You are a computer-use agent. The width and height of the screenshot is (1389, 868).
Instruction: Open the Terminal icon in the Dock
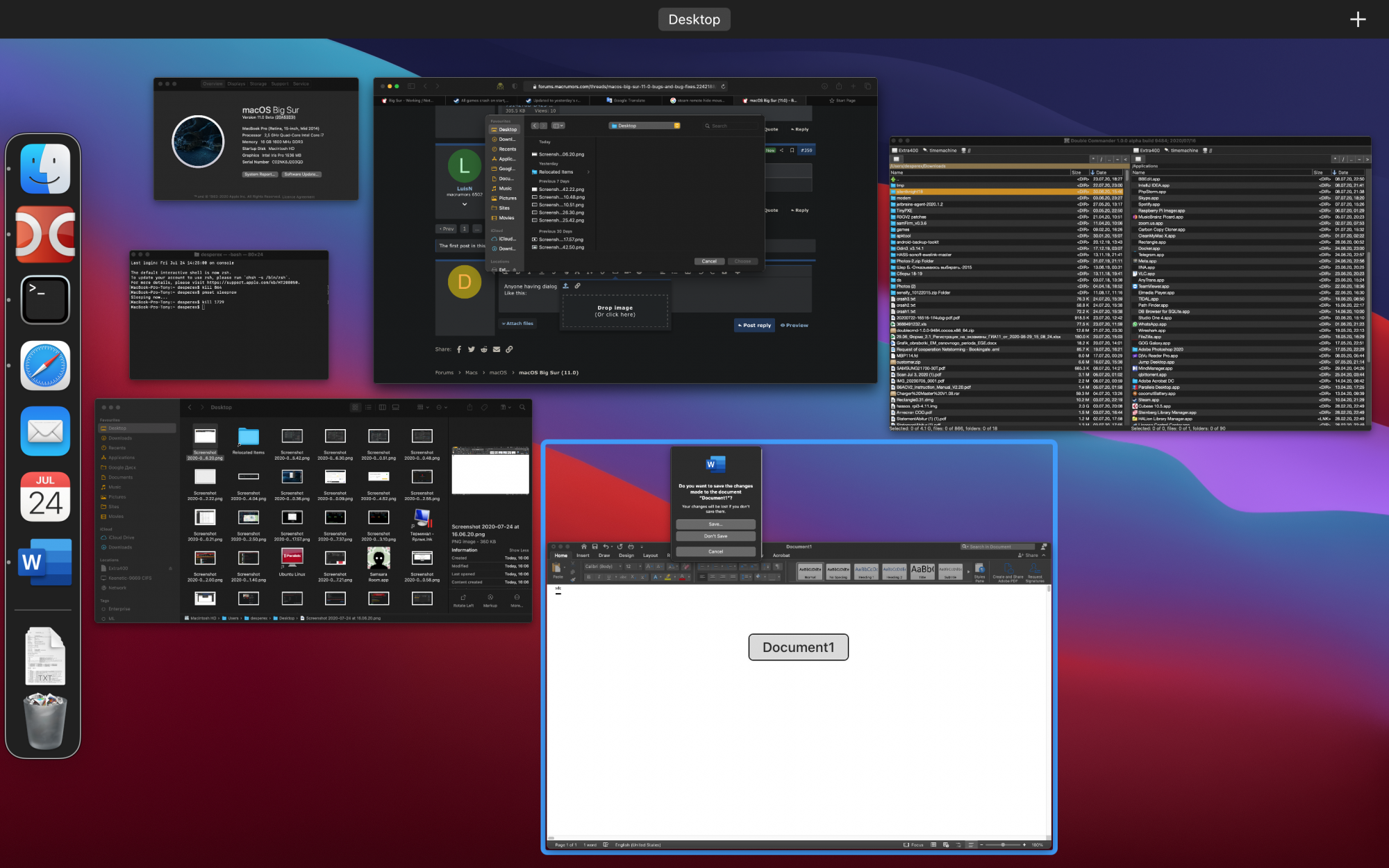(45, 300)
